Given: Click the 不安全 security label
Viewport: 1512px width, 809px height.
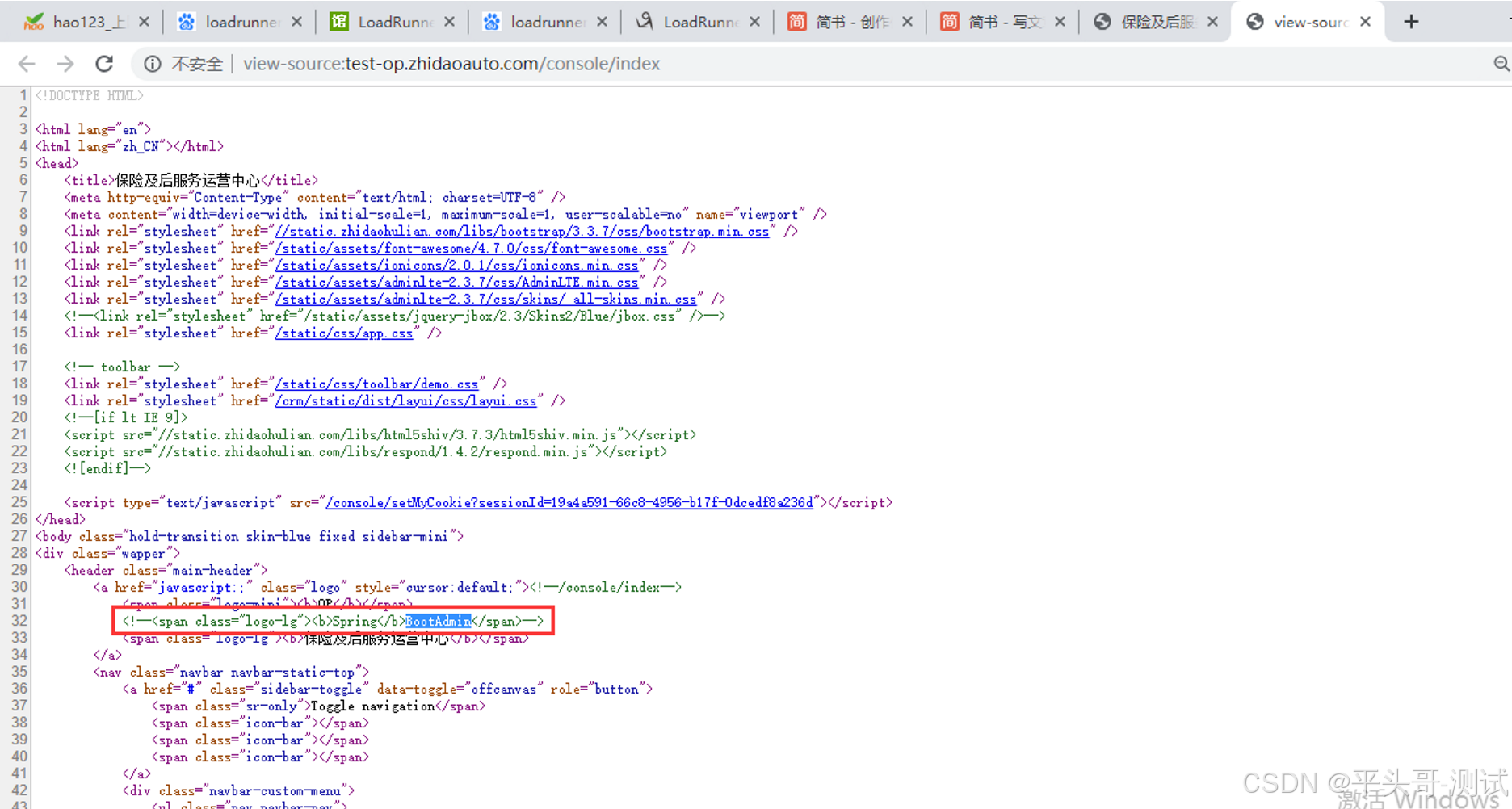Looking at the screenshot, I should [197, 64].
